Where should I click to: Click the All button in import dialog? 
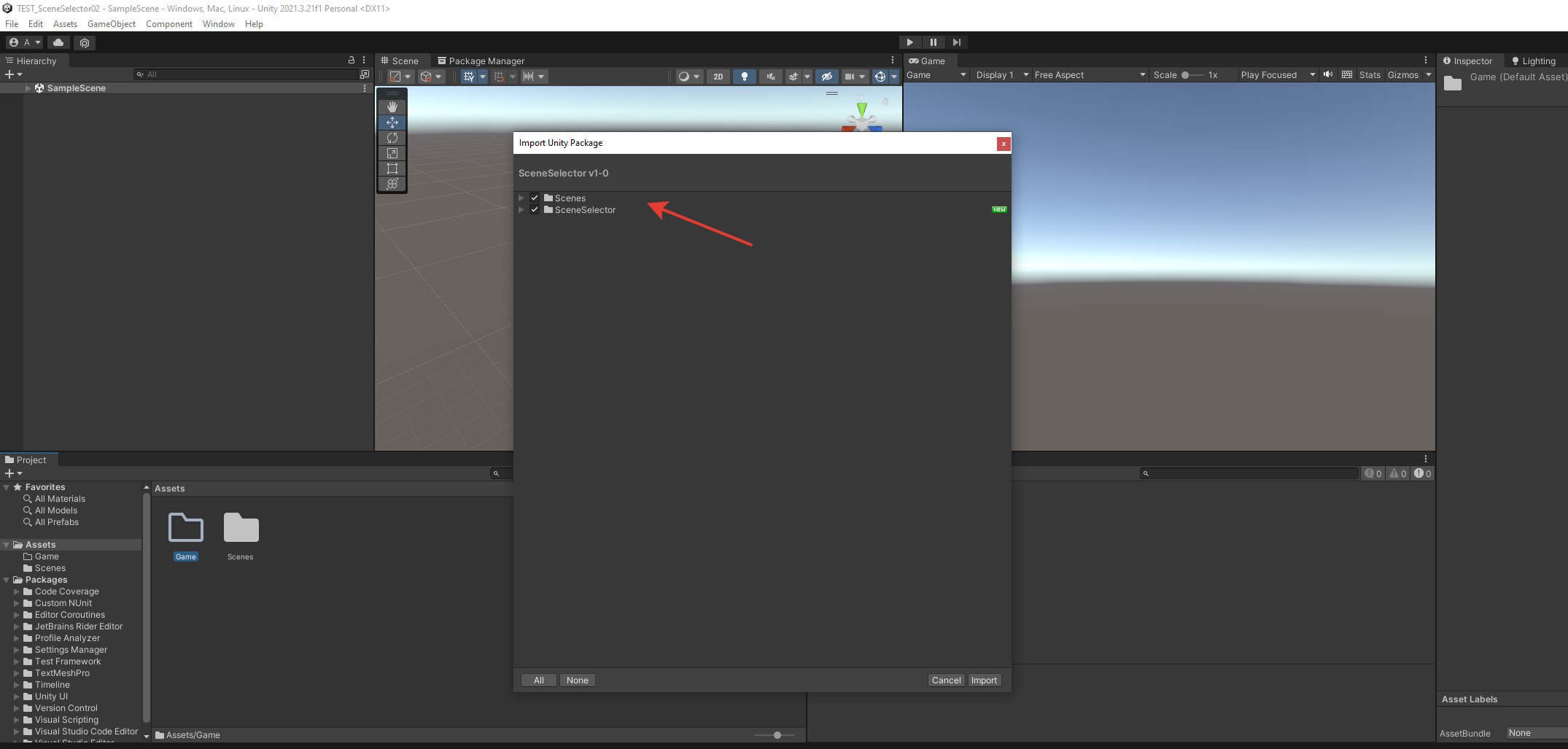click(539, 680)
